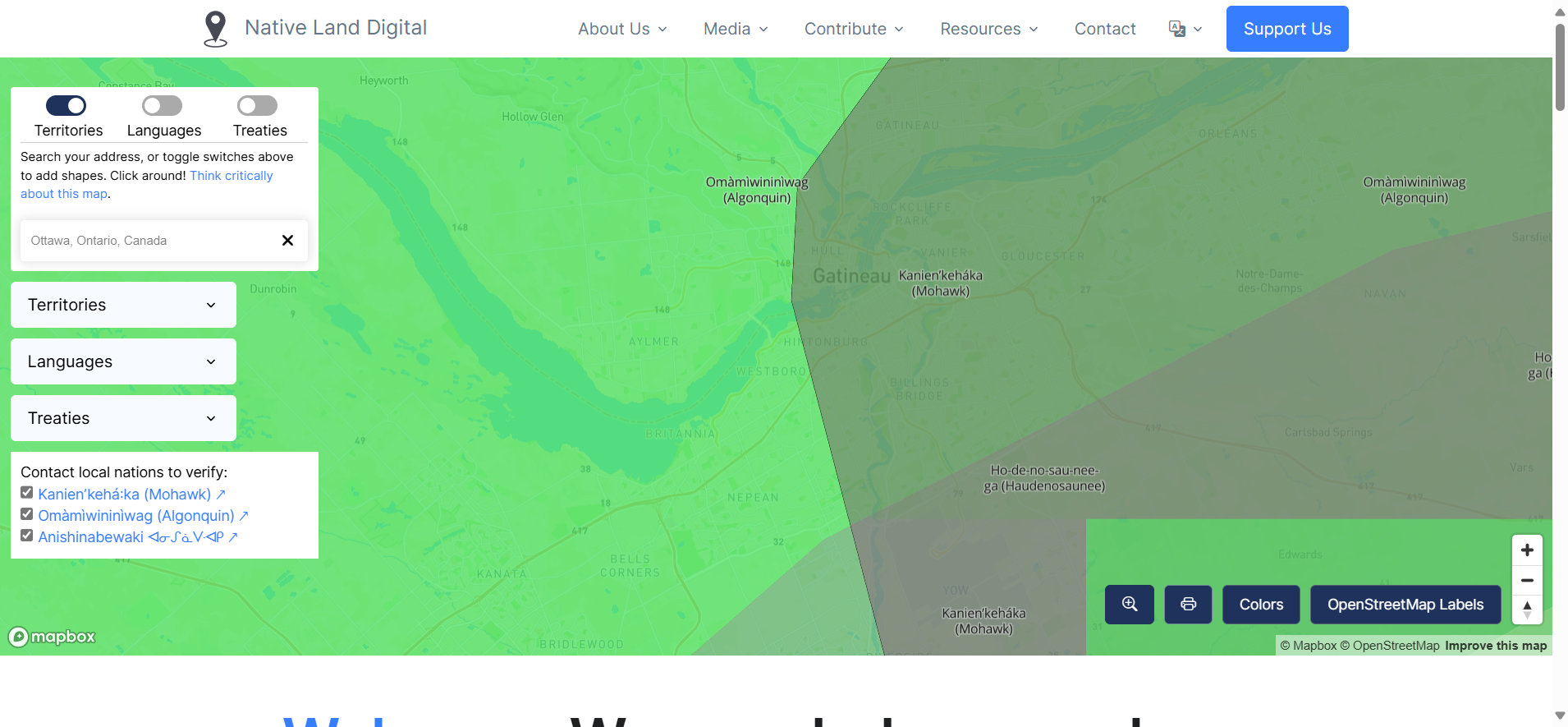The width and height of the screenshot is (1568, 727).
Task: Open the Resources menu
Action: point(988,29)
